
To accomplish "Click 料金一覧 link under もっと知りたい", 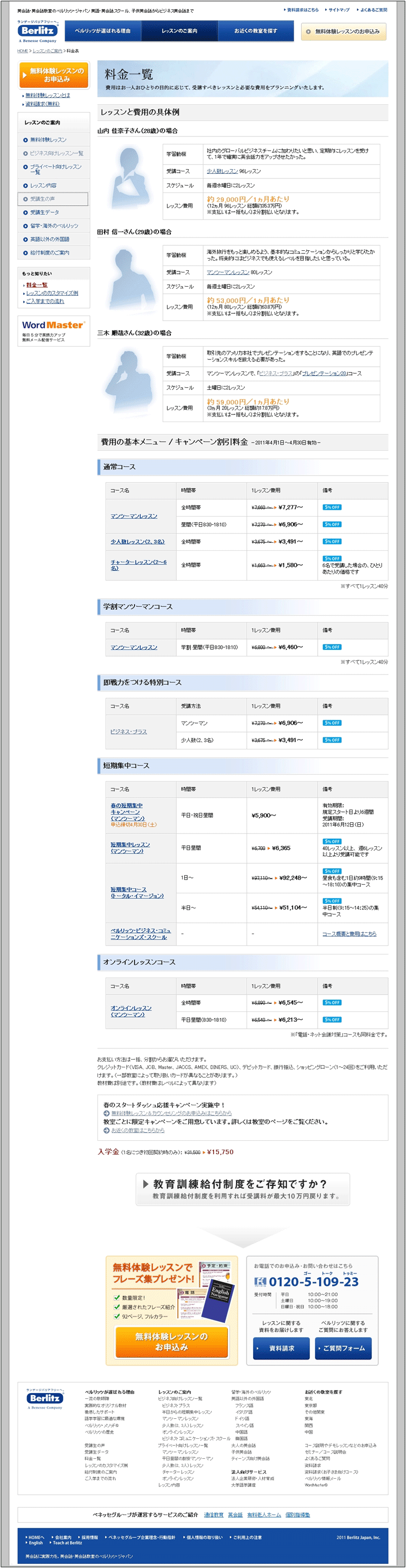I will tap(36, 285).
